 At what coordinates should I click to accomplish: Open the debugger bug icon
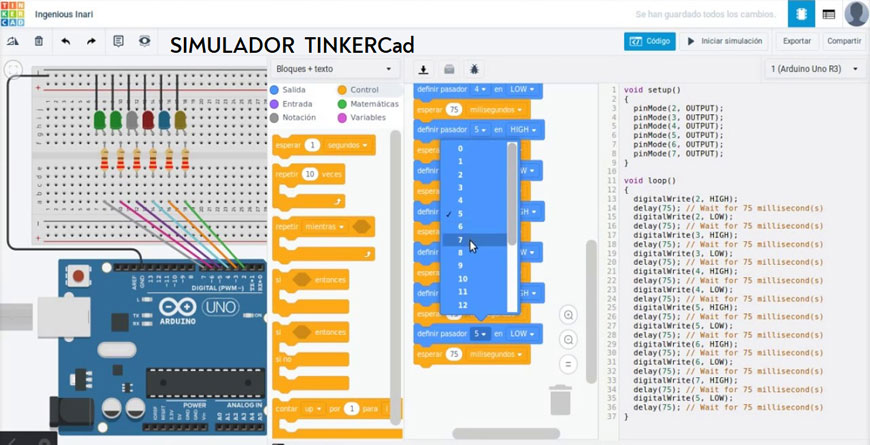click(x=475, y=69)
